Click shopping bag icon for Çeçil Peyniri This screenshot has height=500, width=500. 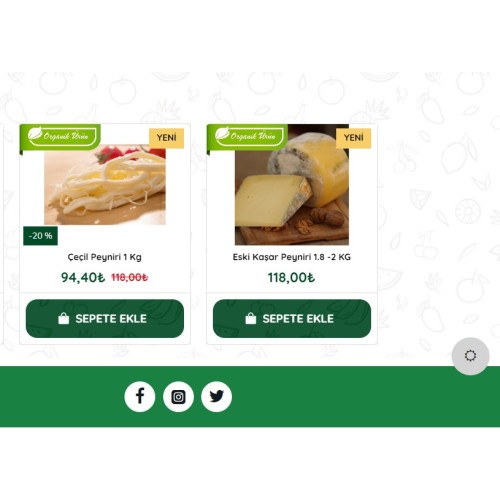pyautogui.click(x=63, y=319)
